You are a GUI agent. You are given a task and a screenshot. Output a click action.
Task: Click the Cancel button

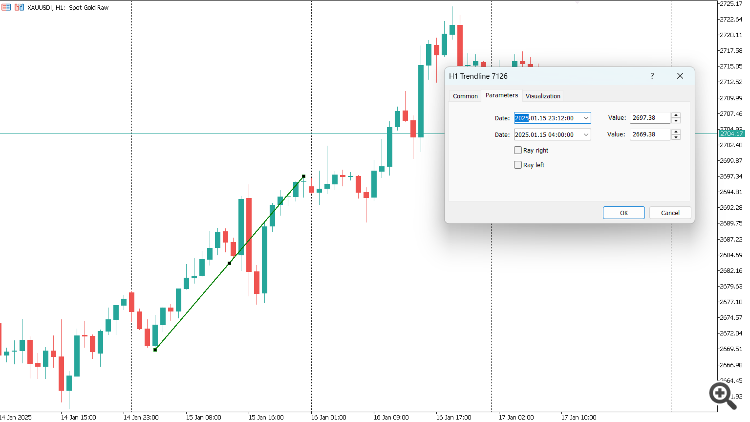coord(669,212)
